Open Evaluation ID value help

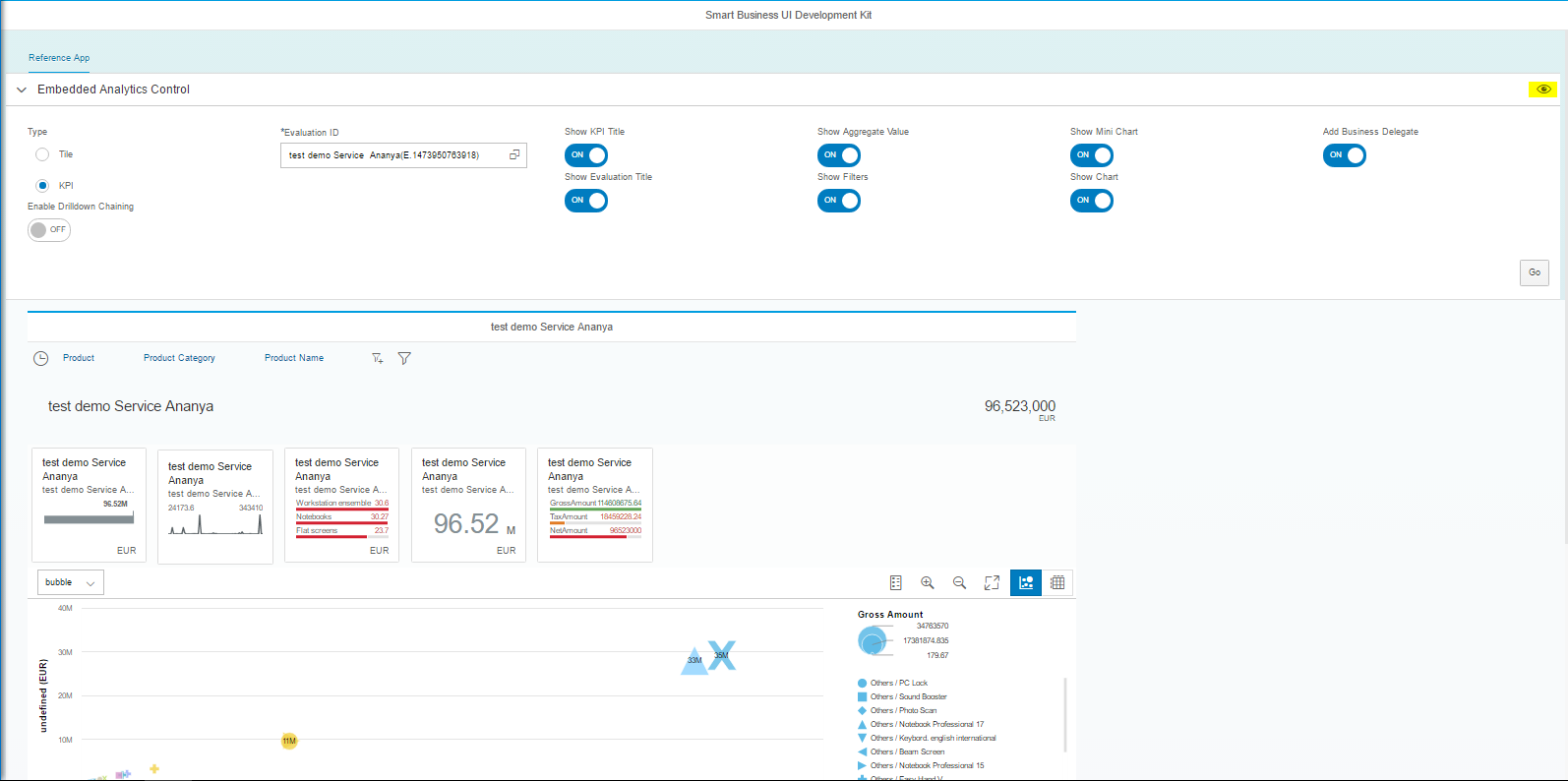click(x=514, y=155)
